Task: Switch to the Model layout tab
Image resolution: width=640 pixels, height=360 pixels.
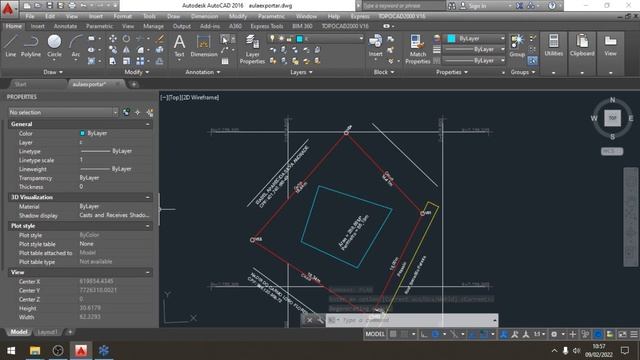Action: click(19, 332)
